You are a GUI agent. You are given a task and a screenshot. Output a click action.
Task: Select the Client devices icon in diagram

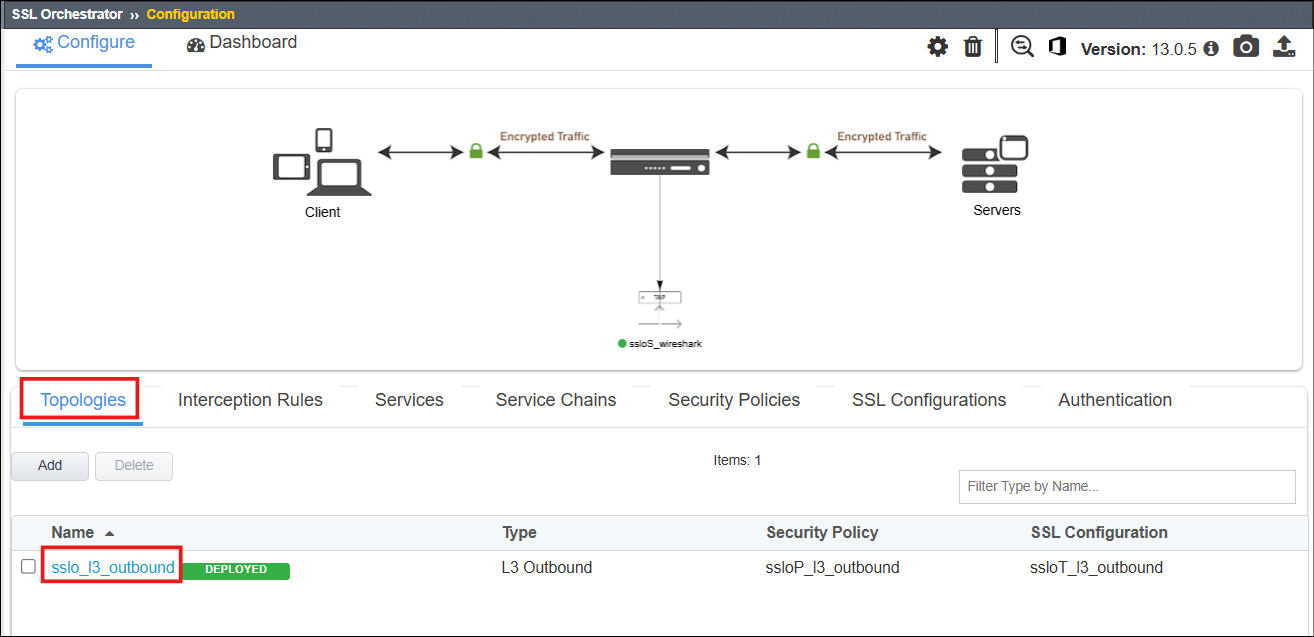[x=322, y=162]
